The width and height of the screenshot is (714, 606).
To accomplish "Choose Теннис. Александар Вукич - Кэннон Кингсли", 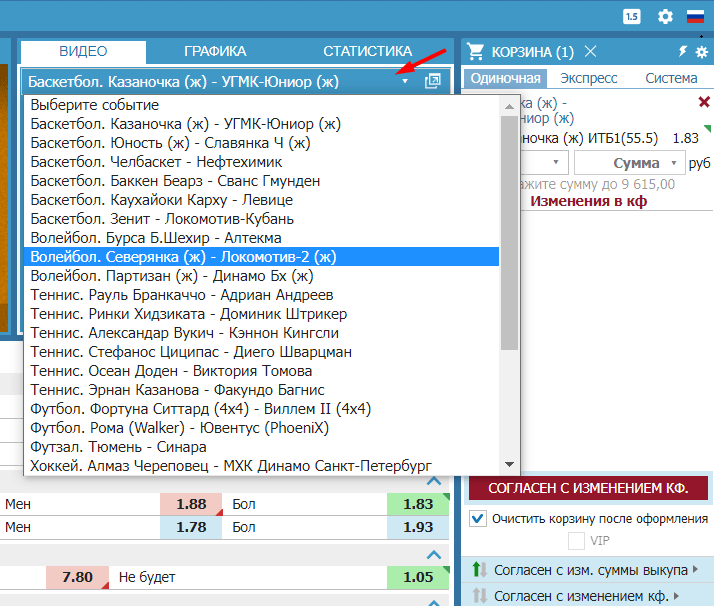I will click(x=261, y=333).
